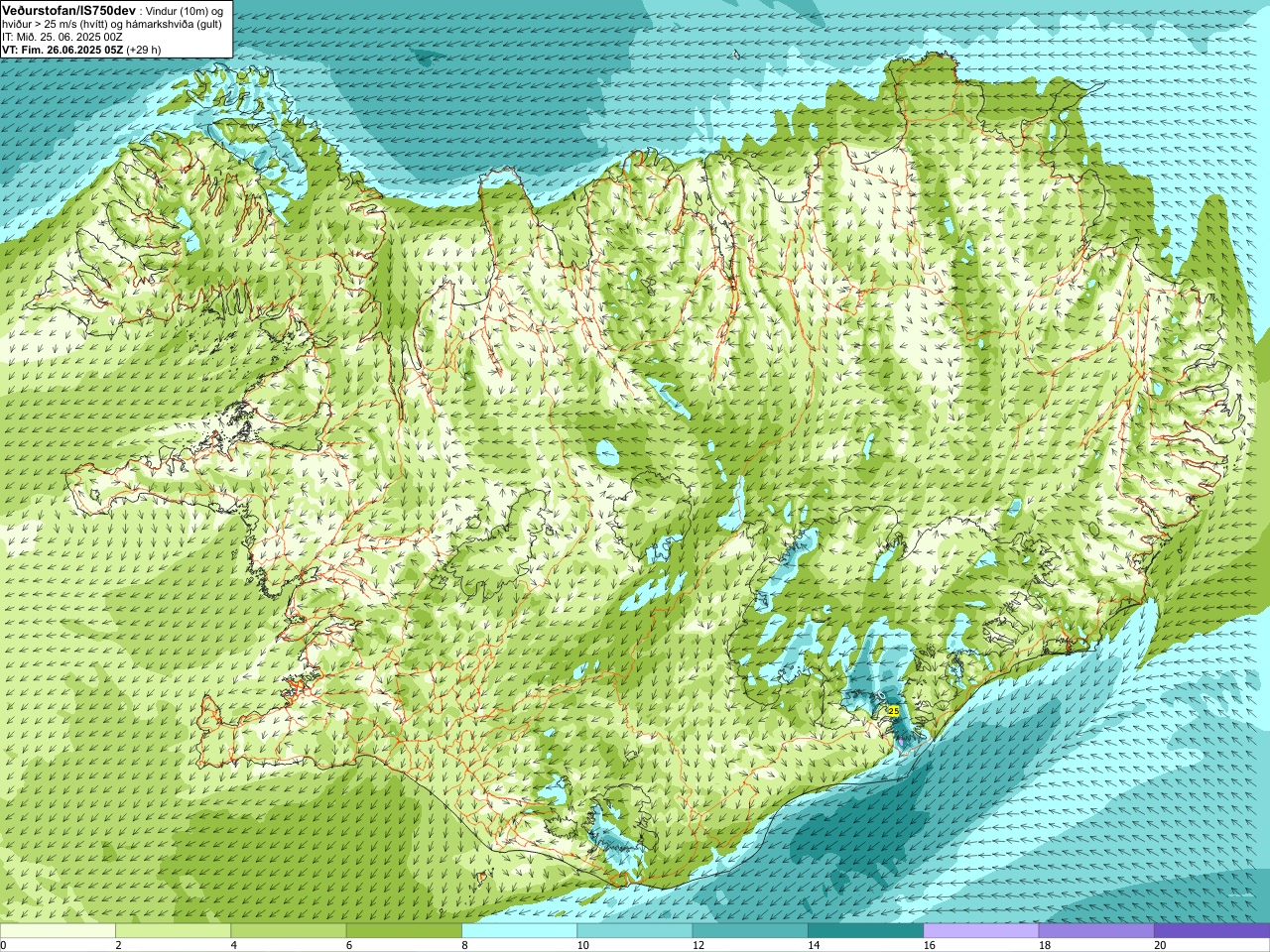Viewport: 1270px width, 952px height.
Task: Click the legend label 10
Action: 582,945
